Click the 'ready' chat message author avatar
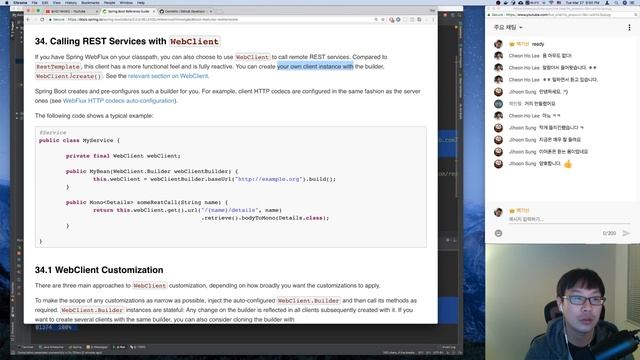640x360 pixels. [498, 44]
